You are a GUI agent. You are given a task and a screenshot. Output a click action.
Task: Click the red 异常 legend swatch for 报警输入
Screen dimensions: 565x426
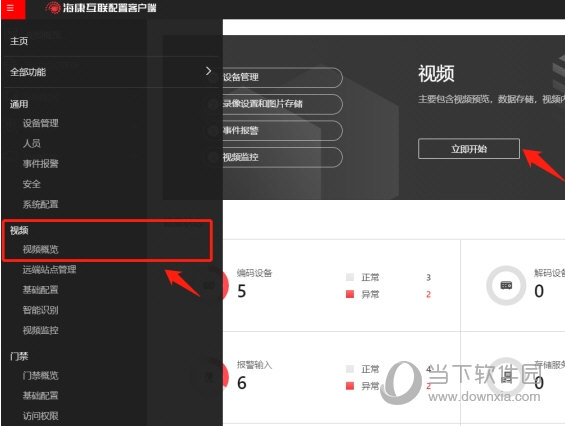pos(350,386)
